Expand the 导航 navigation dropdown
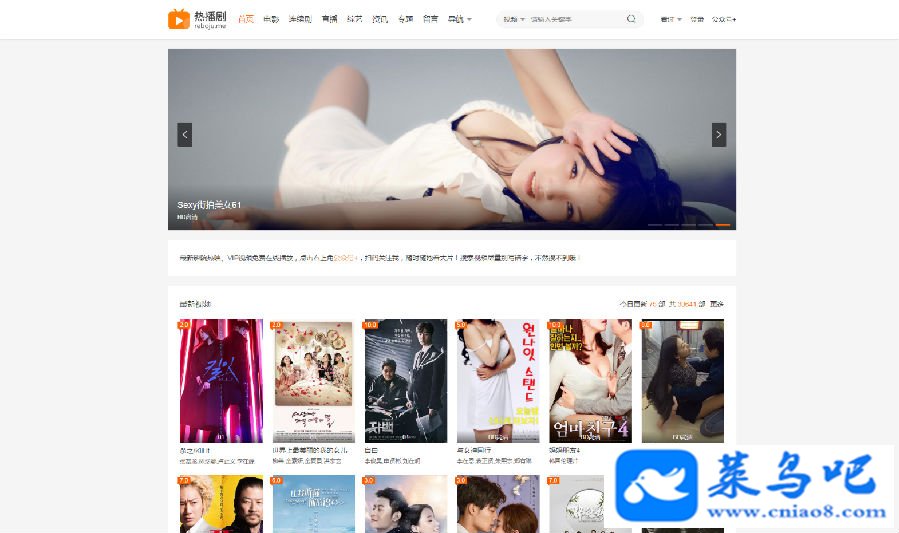Viewport: 899px width, 533px height. coord(460,19)
